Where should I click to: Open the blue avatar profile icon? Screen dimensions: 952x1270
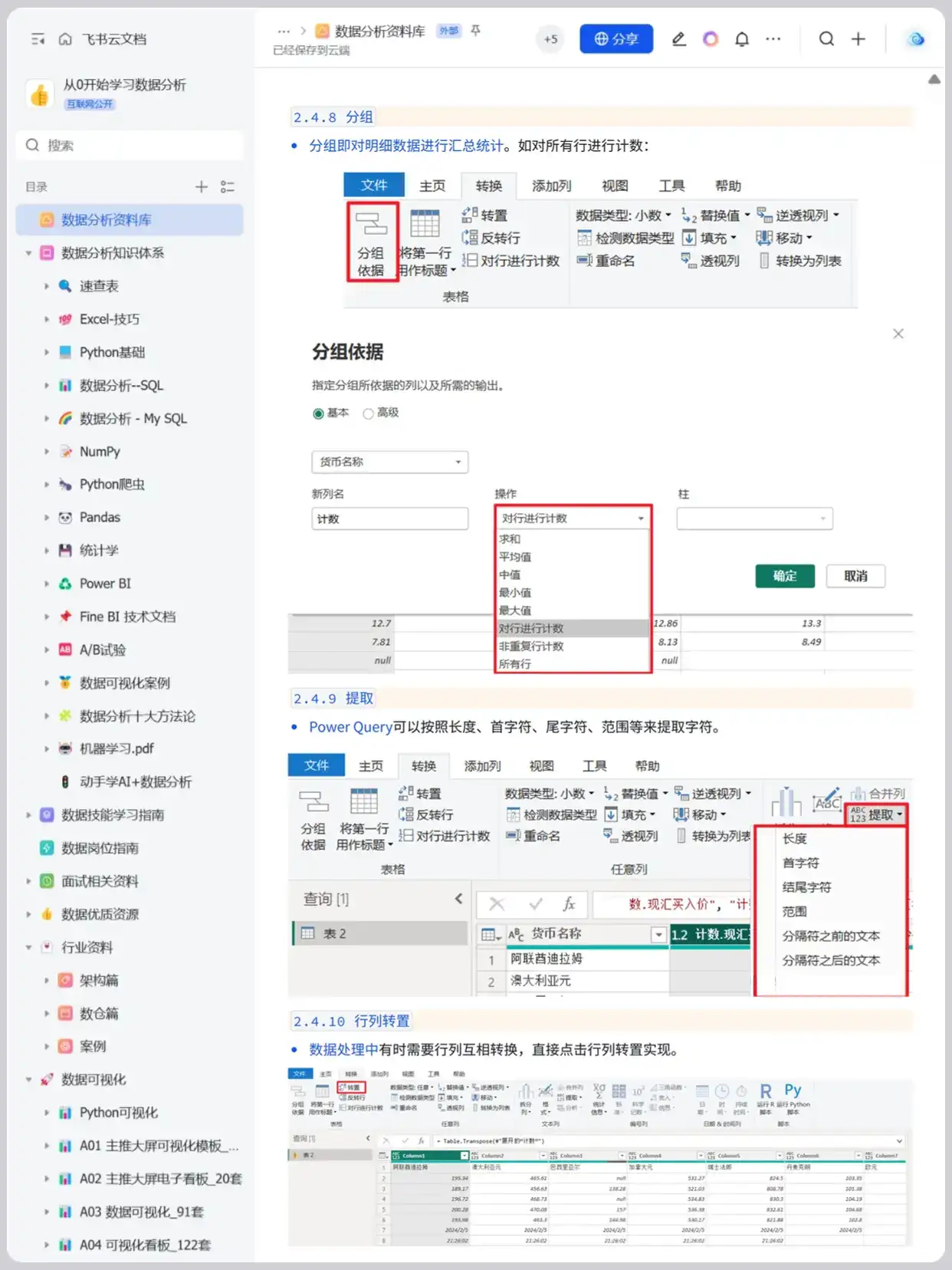pos(915,39)
